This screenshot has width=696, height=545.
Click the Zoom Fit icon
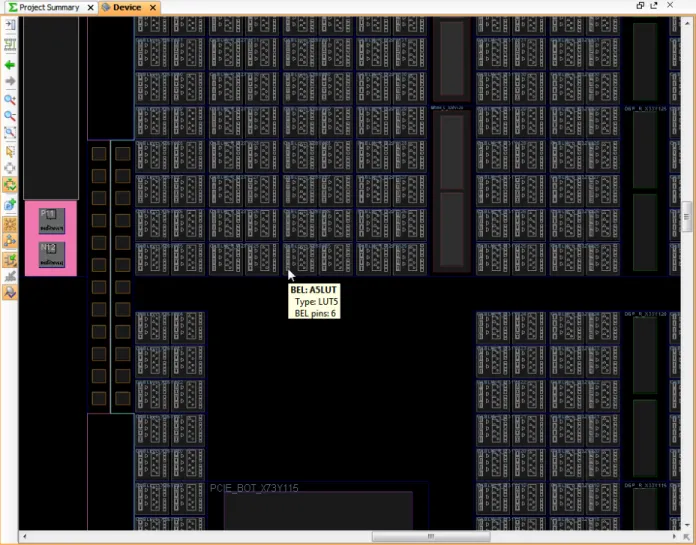pos(10,132)
